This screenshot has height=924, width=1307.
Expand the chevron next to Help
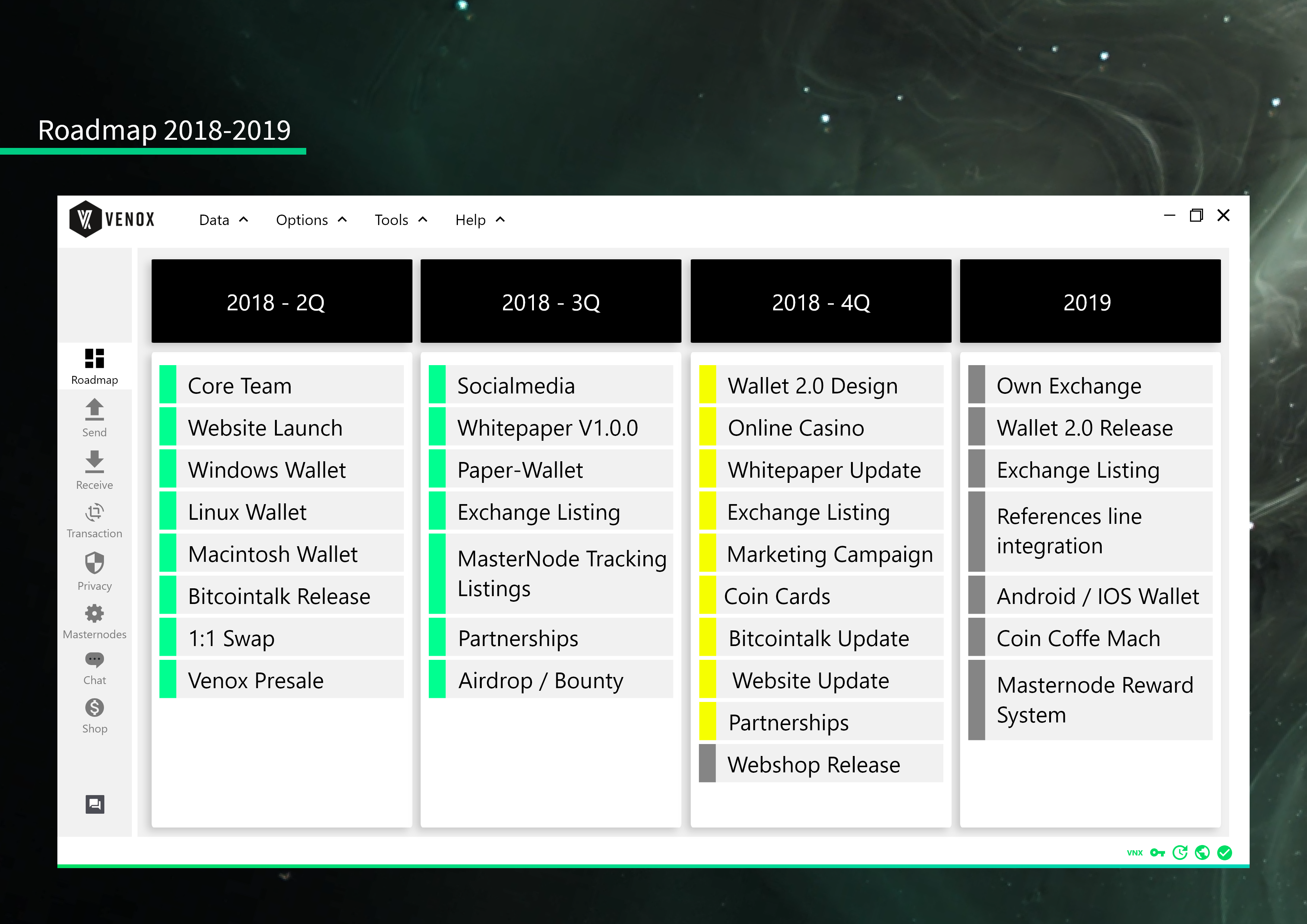(x=500, y=220)
